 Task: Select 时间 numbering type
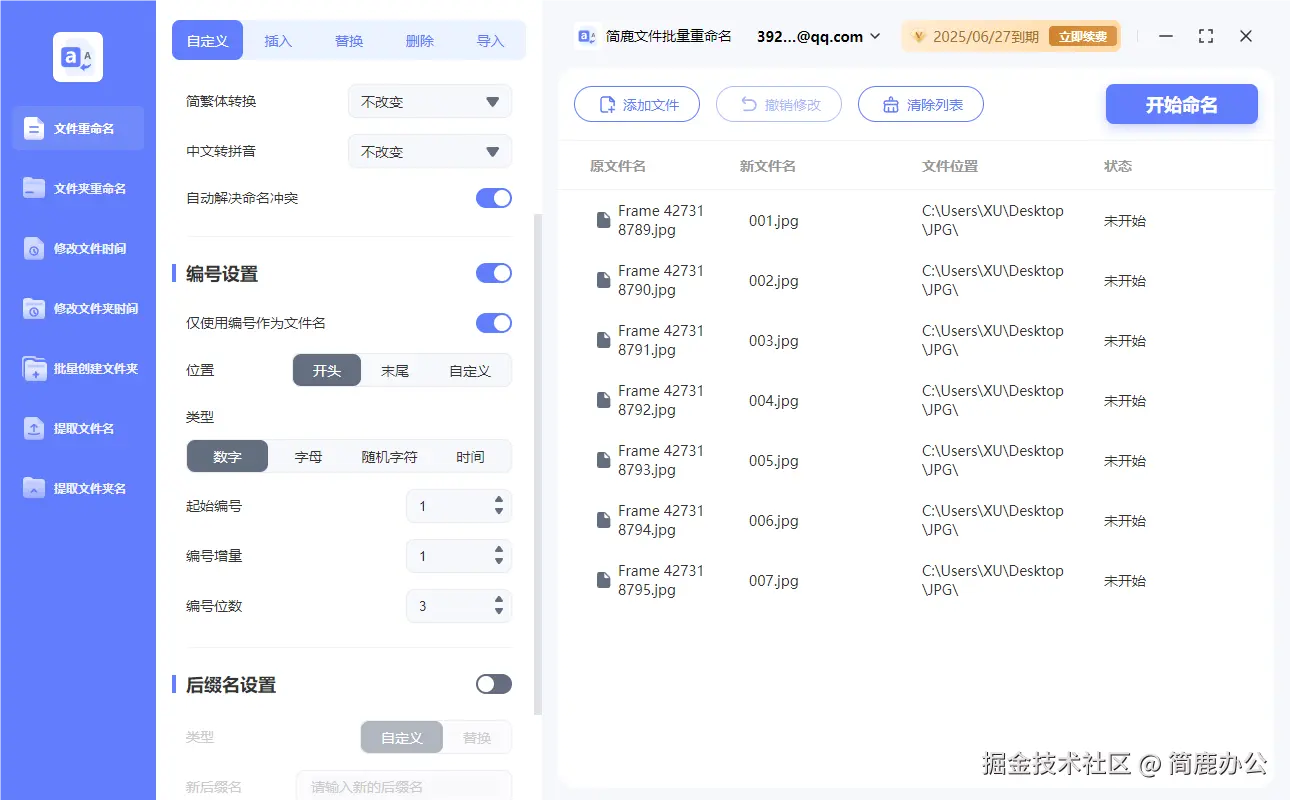pyautogui.click(x=470, y=456)
